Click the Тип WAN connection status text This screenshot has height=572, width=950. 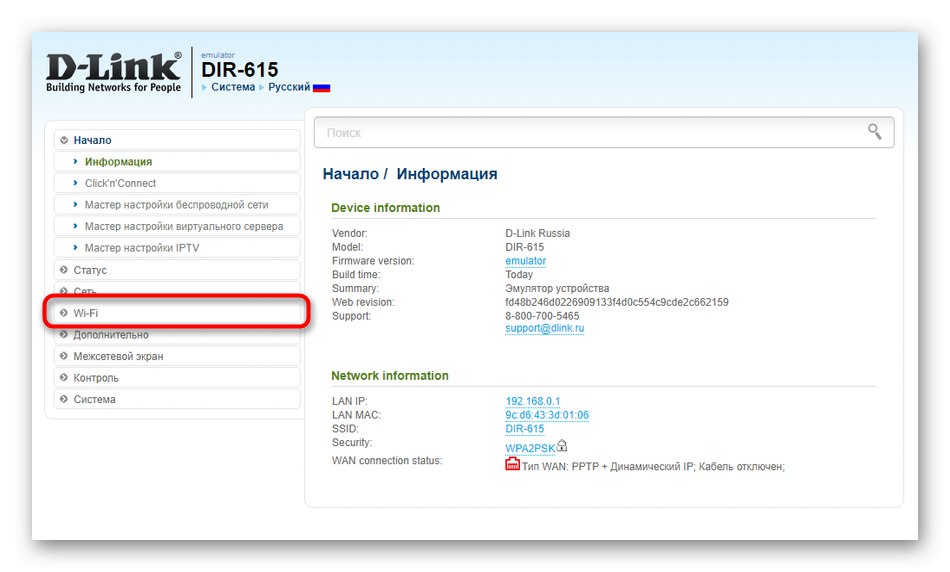(653, 467)
